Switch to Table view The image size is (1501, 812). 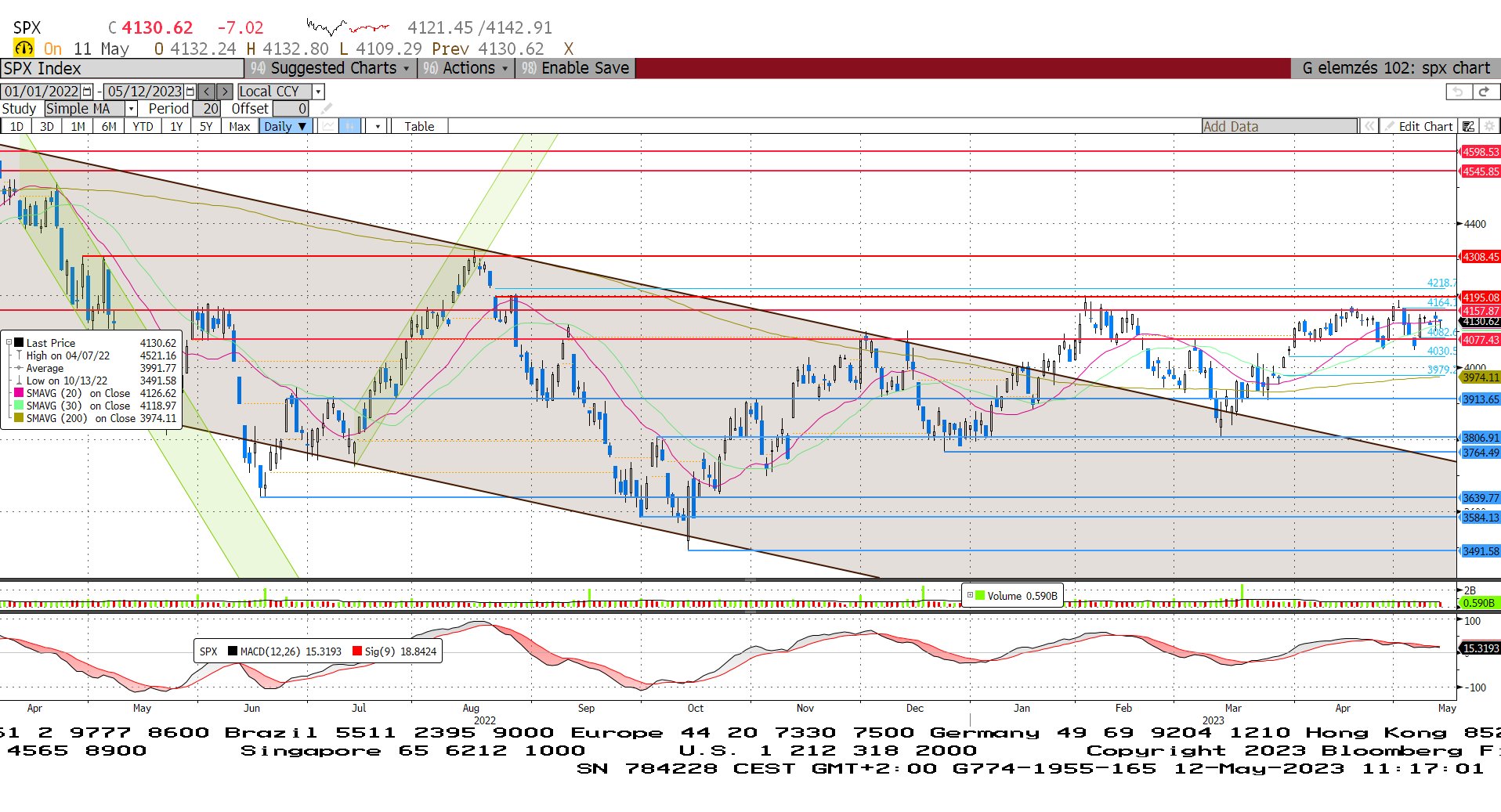(419, 126)
